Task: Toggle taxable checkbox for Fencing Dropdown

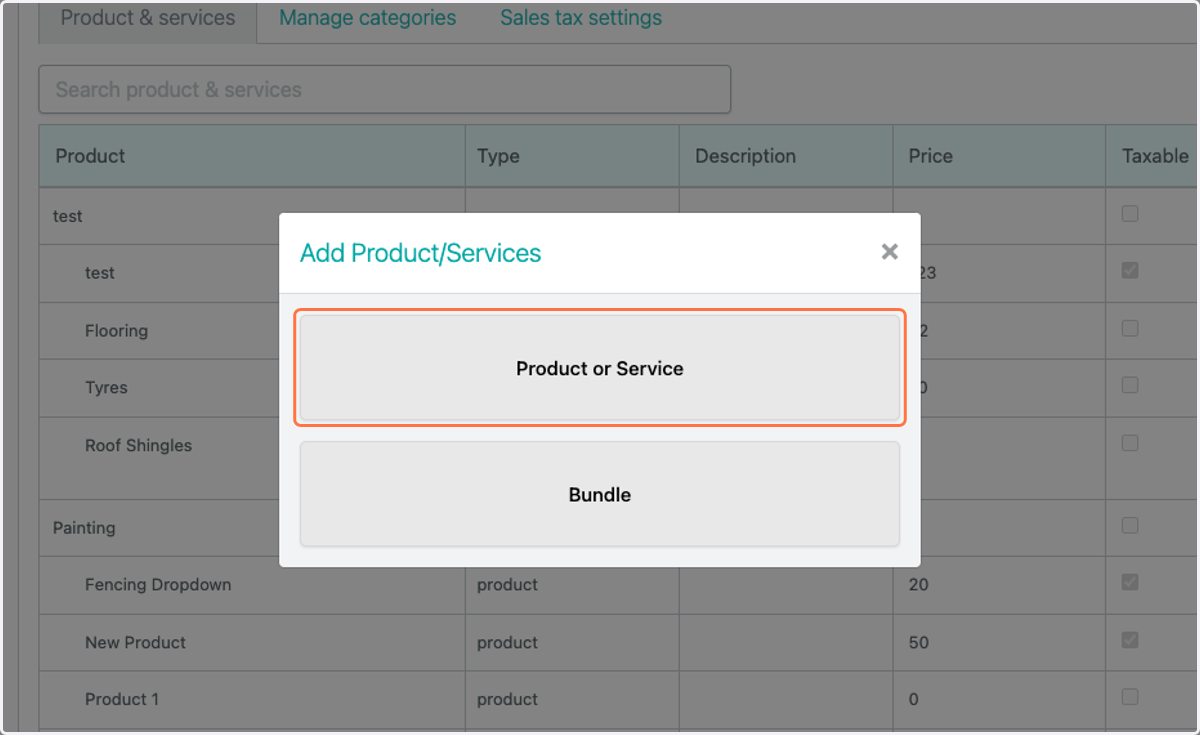Action: (1130, 582)
